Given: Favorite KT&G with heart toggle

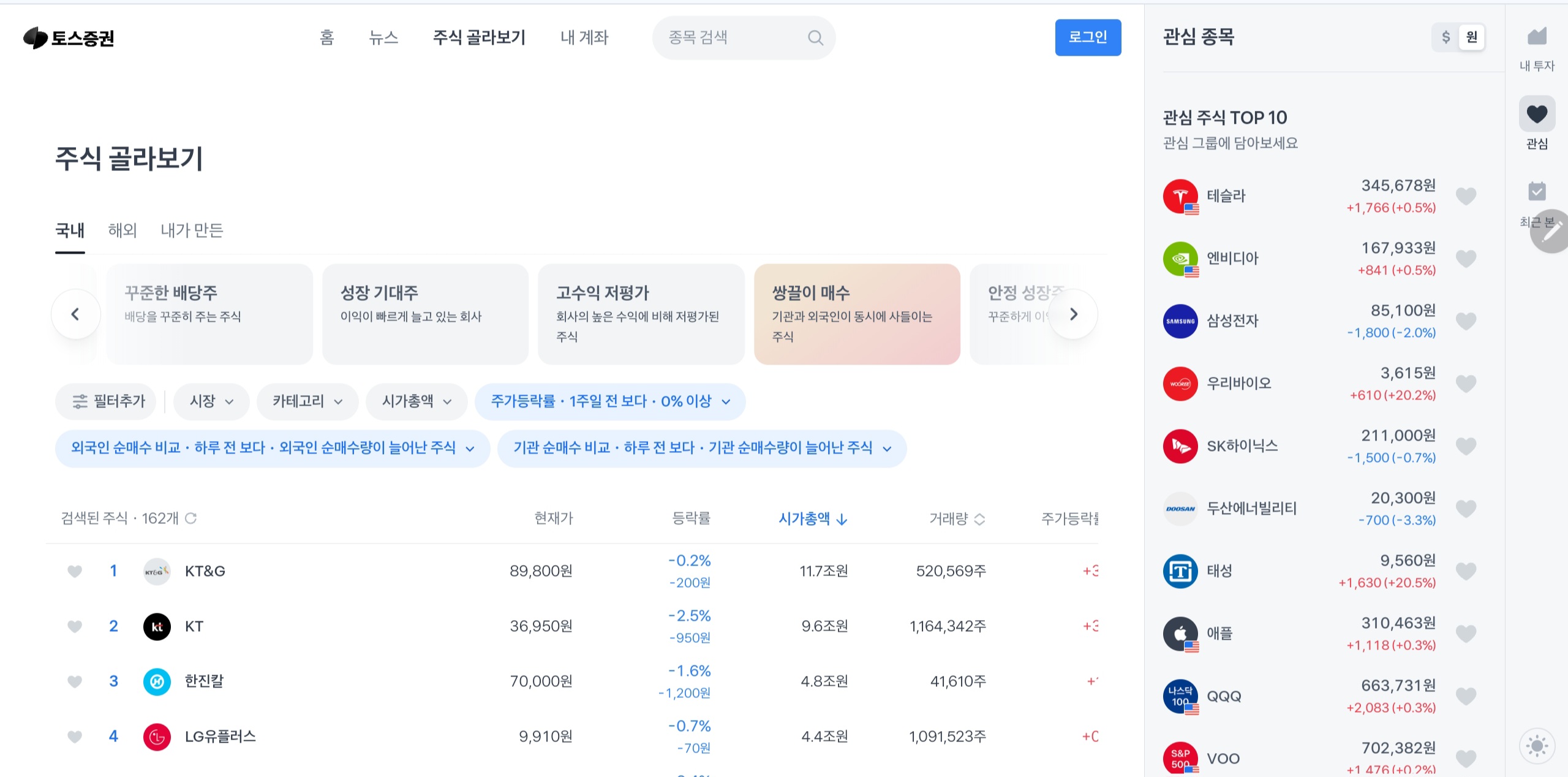Looking at the screenshot, I should (x=75, y=572).
